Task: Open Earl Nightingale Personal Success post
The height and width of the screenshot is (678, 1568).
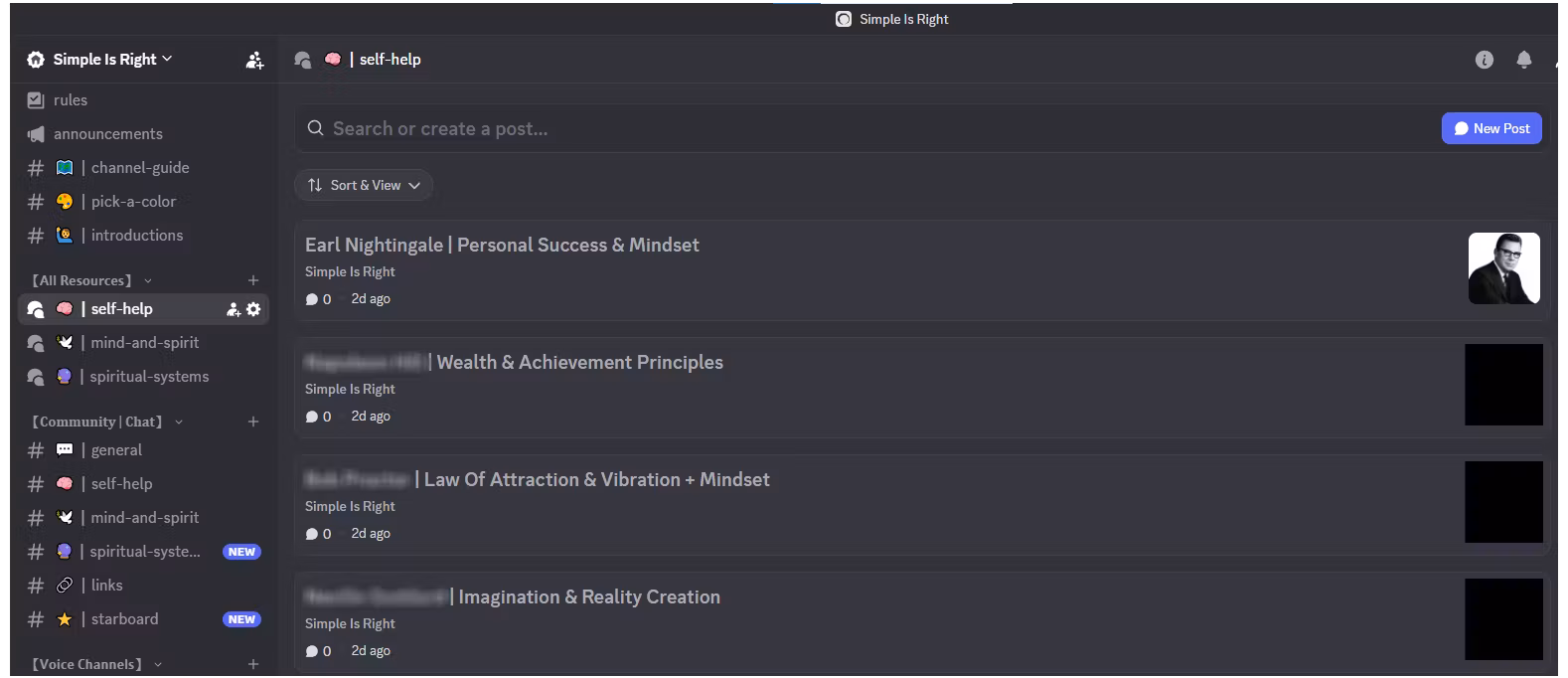Action: tap(502, 246)
